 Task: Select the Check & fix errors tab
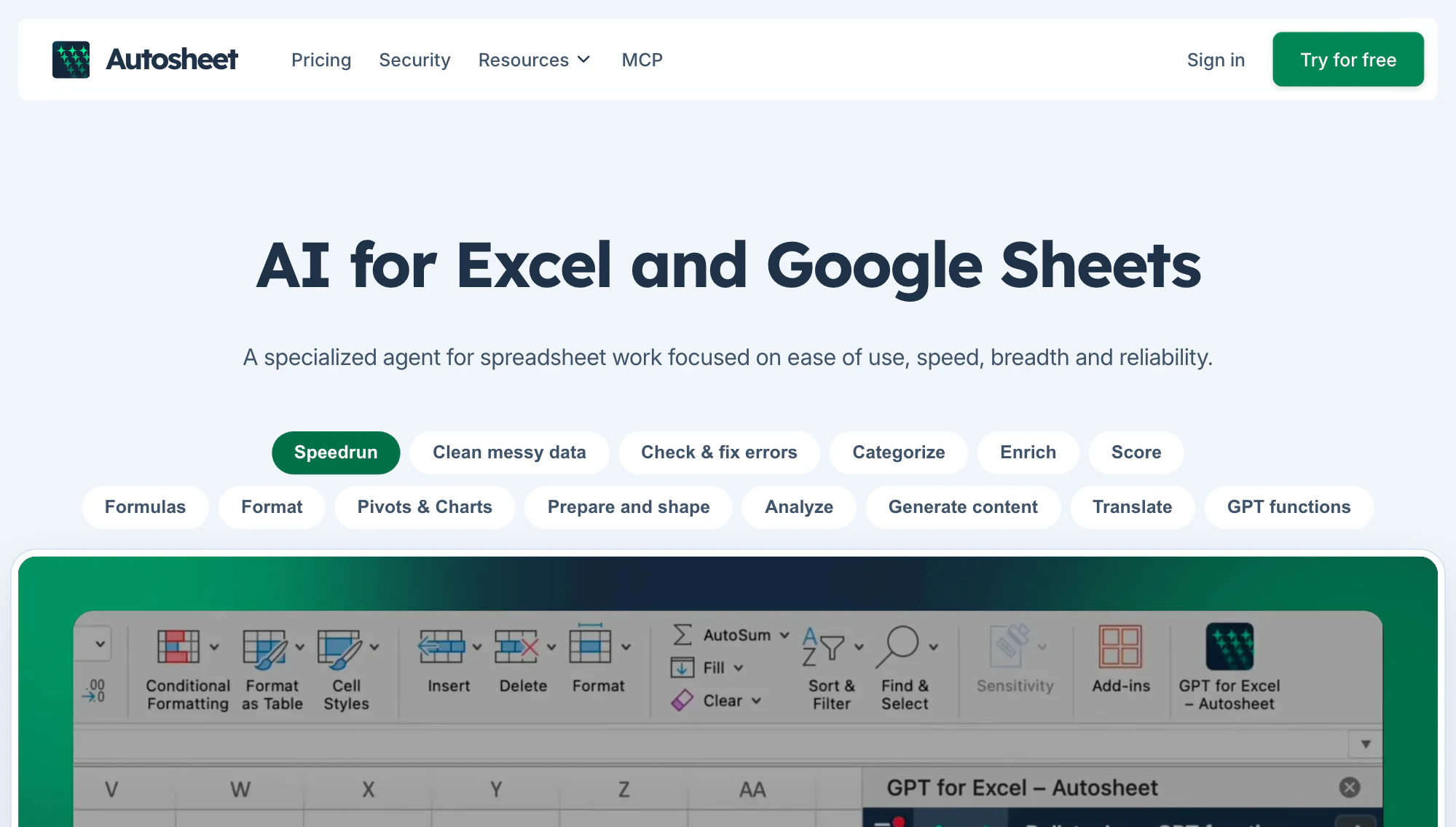tap(719, 452)
